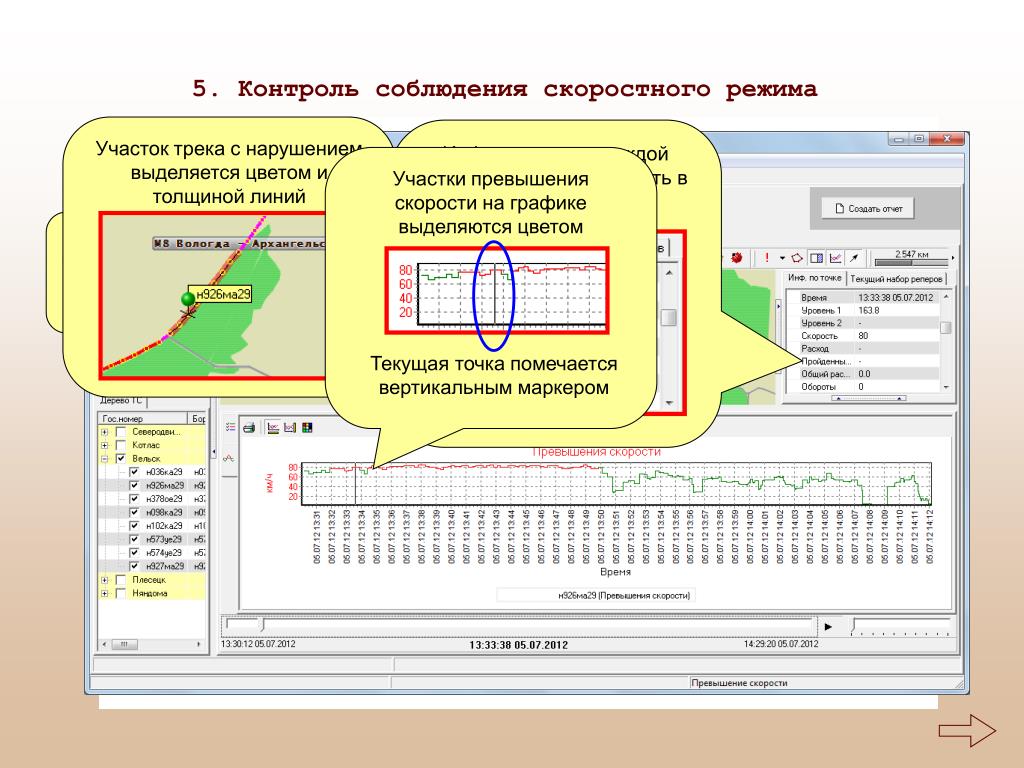Uncheck vehicle н926ма29
Viewport: 1024px width, 768px height.
[x=135, y=485]
